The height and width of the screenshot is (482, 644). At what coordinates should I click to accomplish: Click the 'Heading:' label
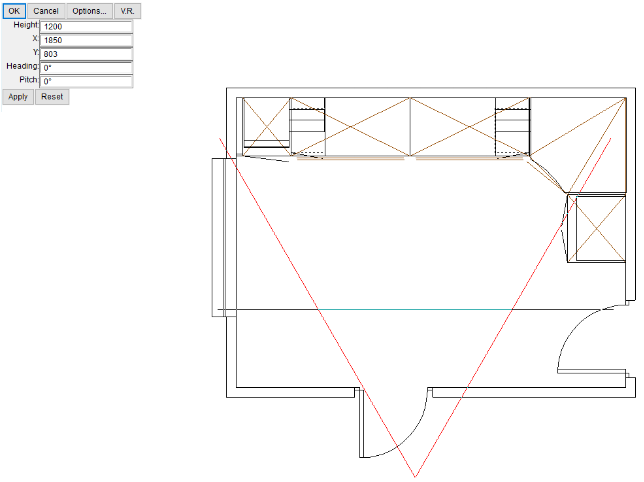(x=23, y=66)
